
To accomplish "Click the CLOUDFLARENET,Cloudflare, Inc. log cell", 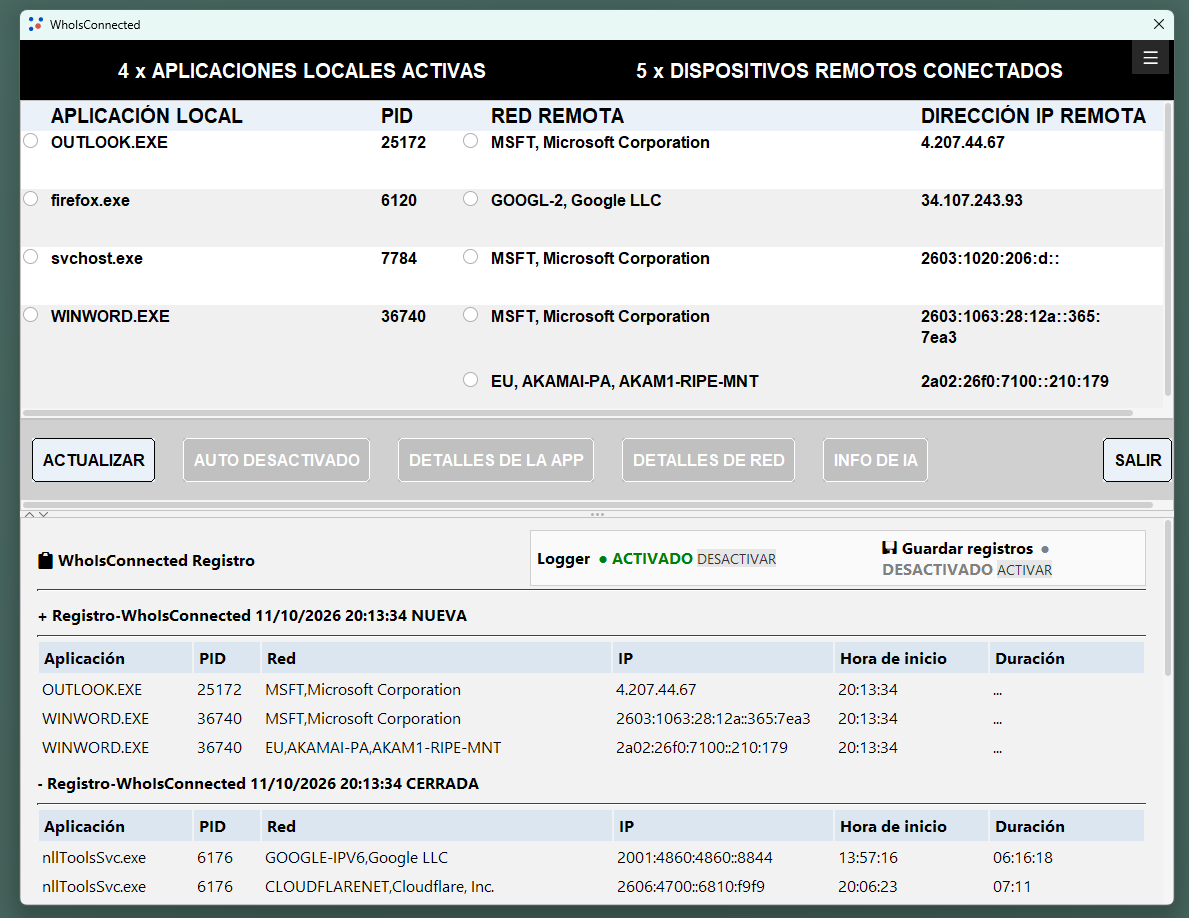I will [379, 886].
